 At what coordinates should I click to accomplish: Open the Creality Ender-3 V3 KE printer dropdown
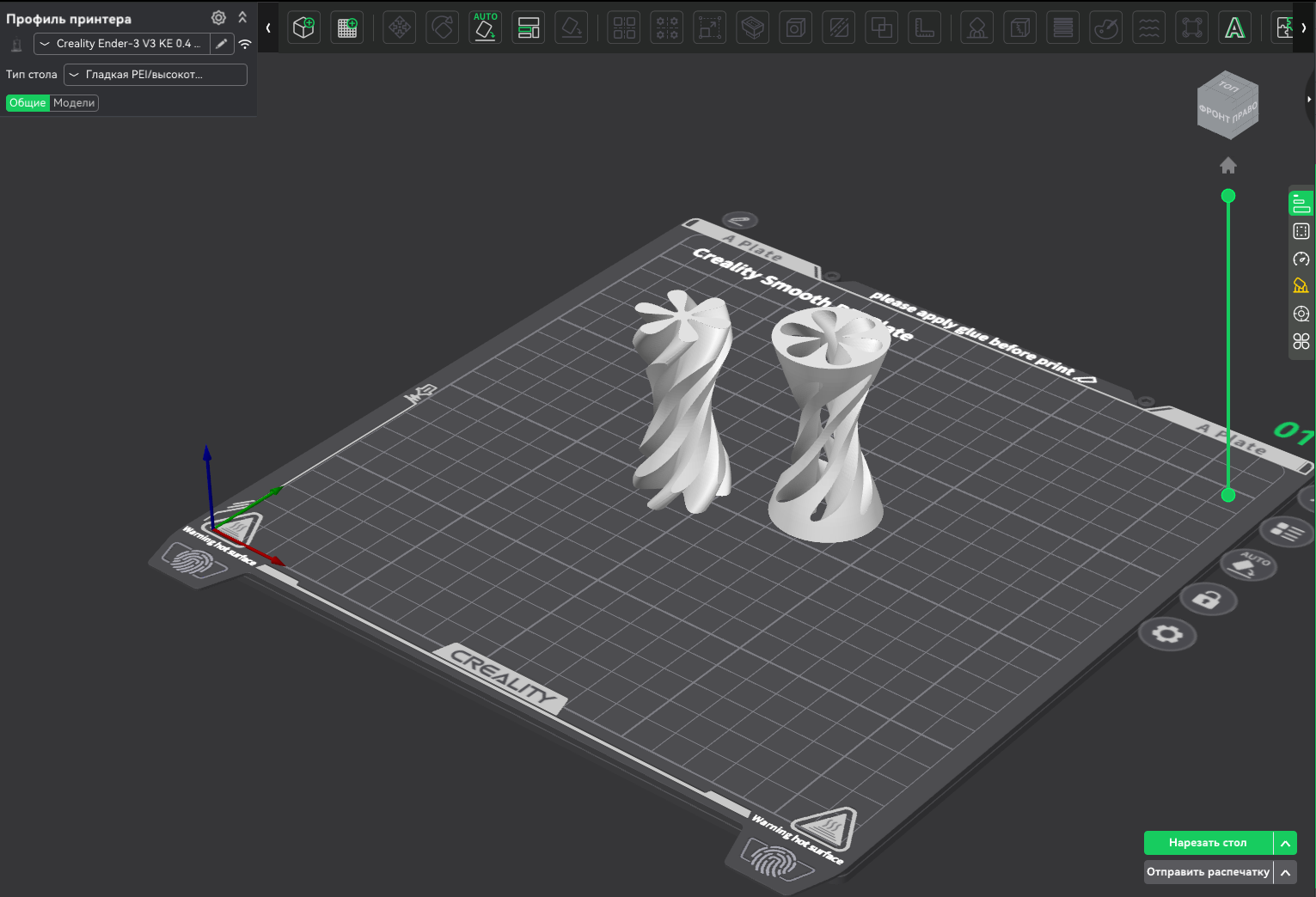click(121, 44)
